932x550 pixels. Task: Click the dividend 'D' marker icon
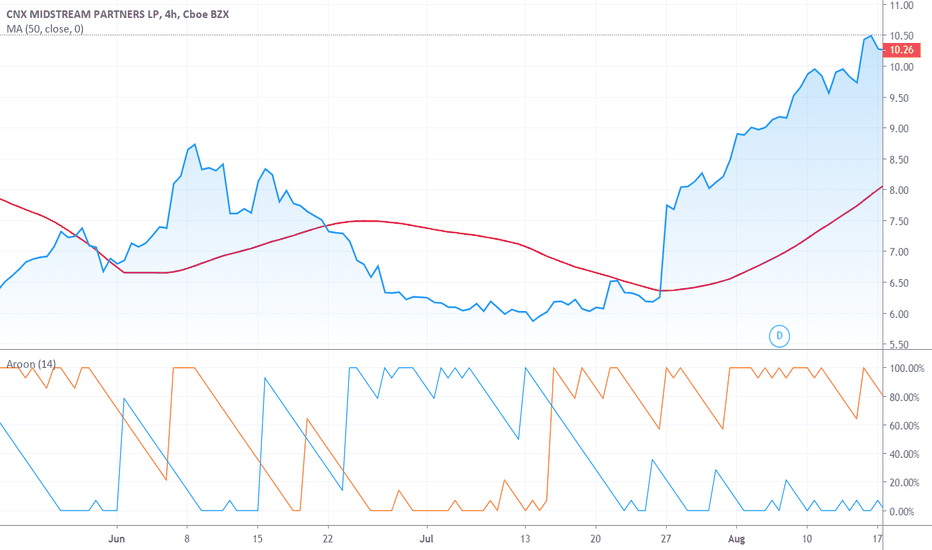pyautogui.click(x=779, y=336)
